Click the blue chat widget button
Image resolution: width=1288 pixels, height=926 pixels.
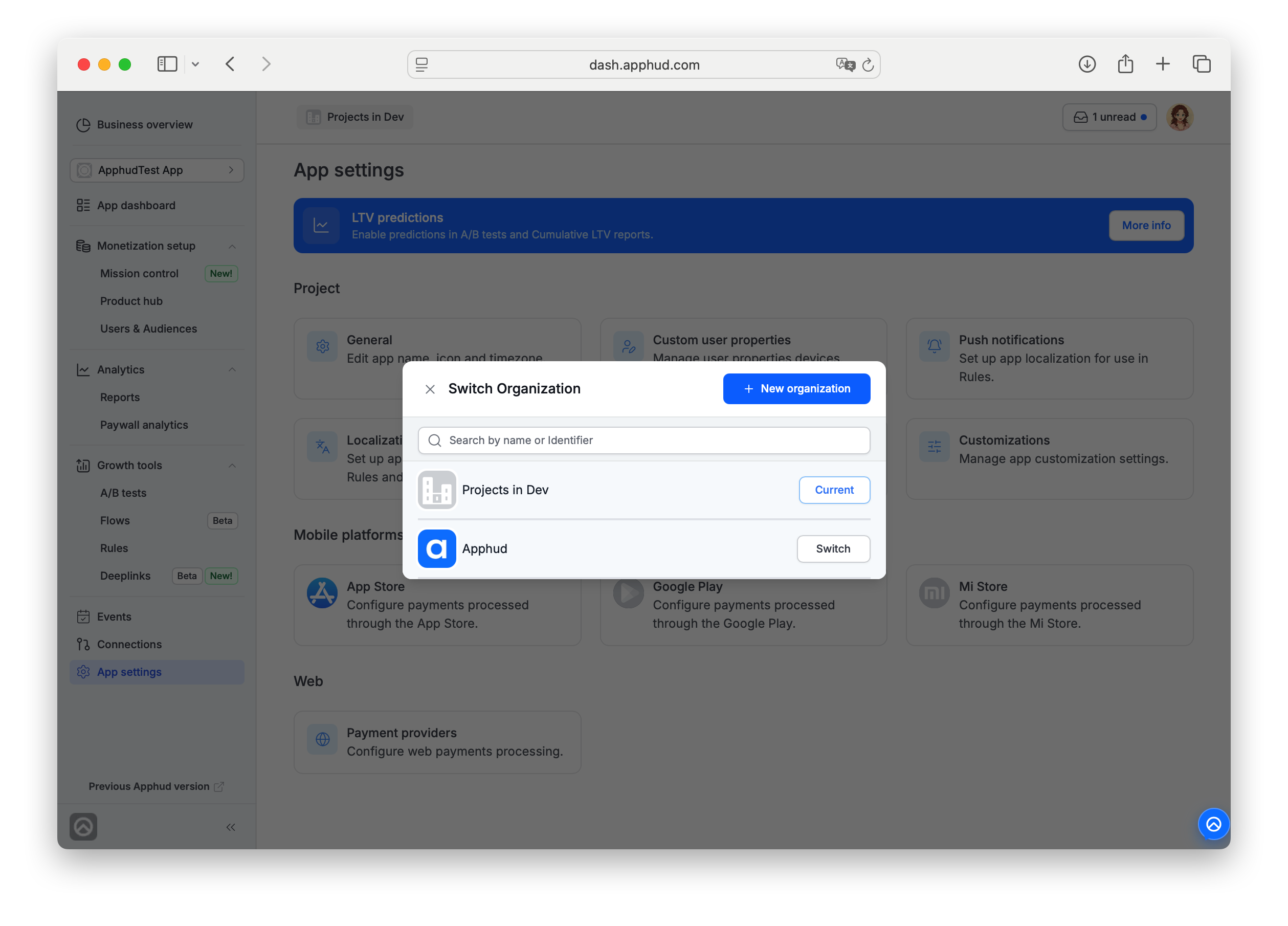tap(1214, 824)
